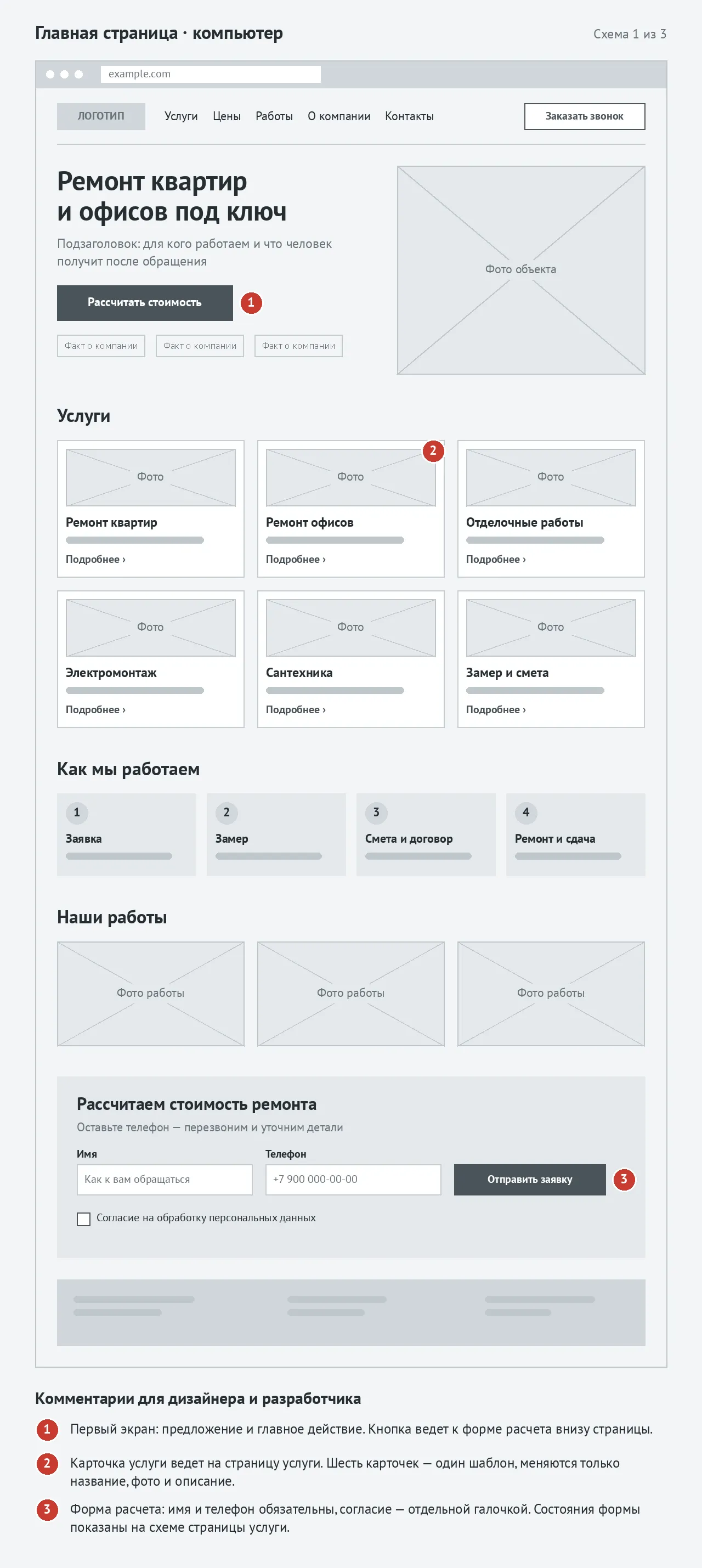Viewport: 702px width, 1568px height.
Task: Click the photo in the Сантехника card
Action: click(350, 628)
